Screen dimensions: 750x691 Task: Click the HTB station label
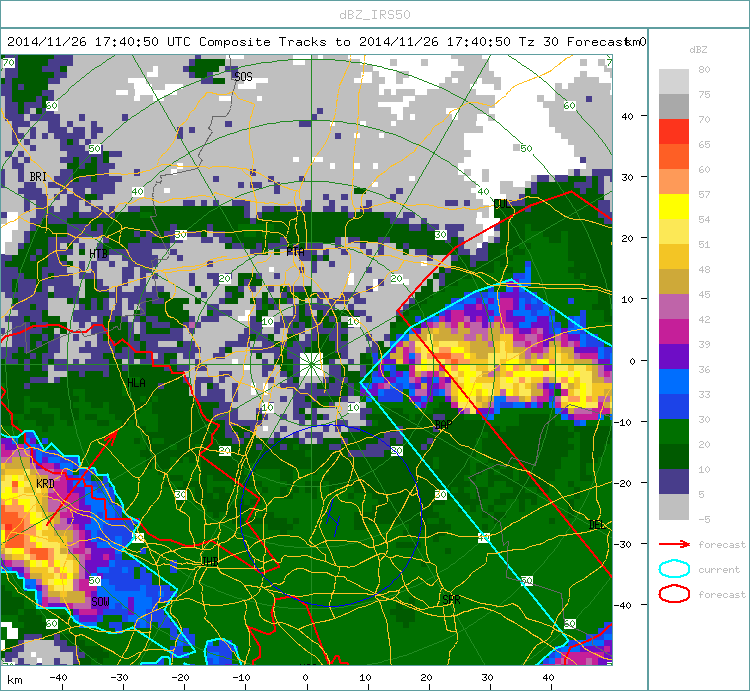click(x=99, y=253)
